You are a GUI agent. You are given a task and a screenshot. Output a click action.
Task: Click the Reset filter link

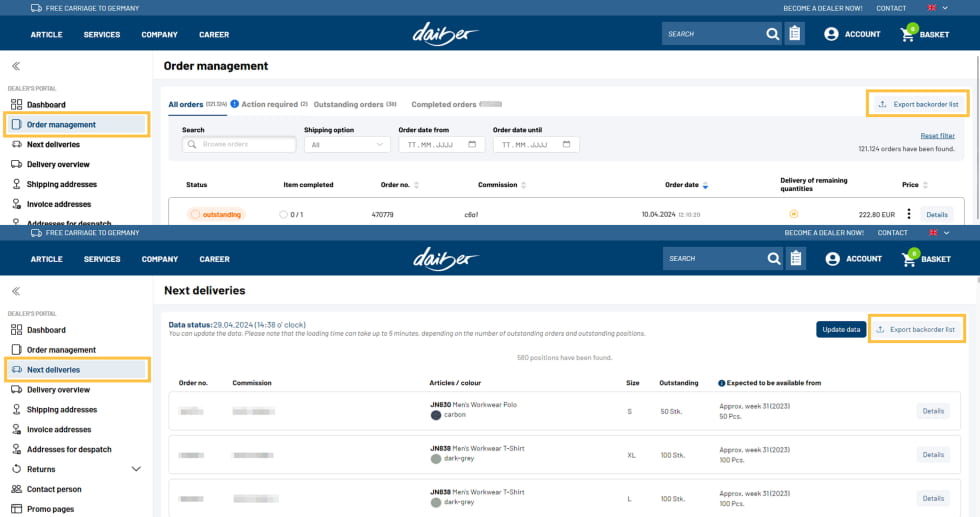pyautogui.click(x=938, y=136)
